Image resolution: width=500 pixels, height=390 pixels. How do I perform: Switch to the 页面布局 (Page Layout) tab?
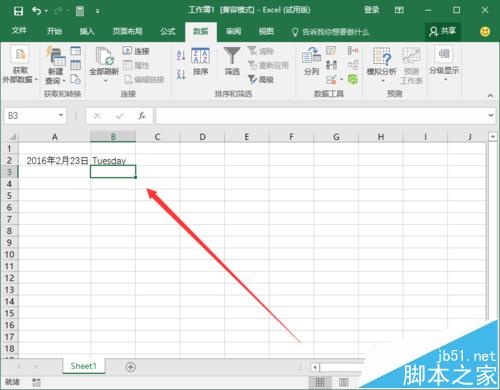pos(127,31)
